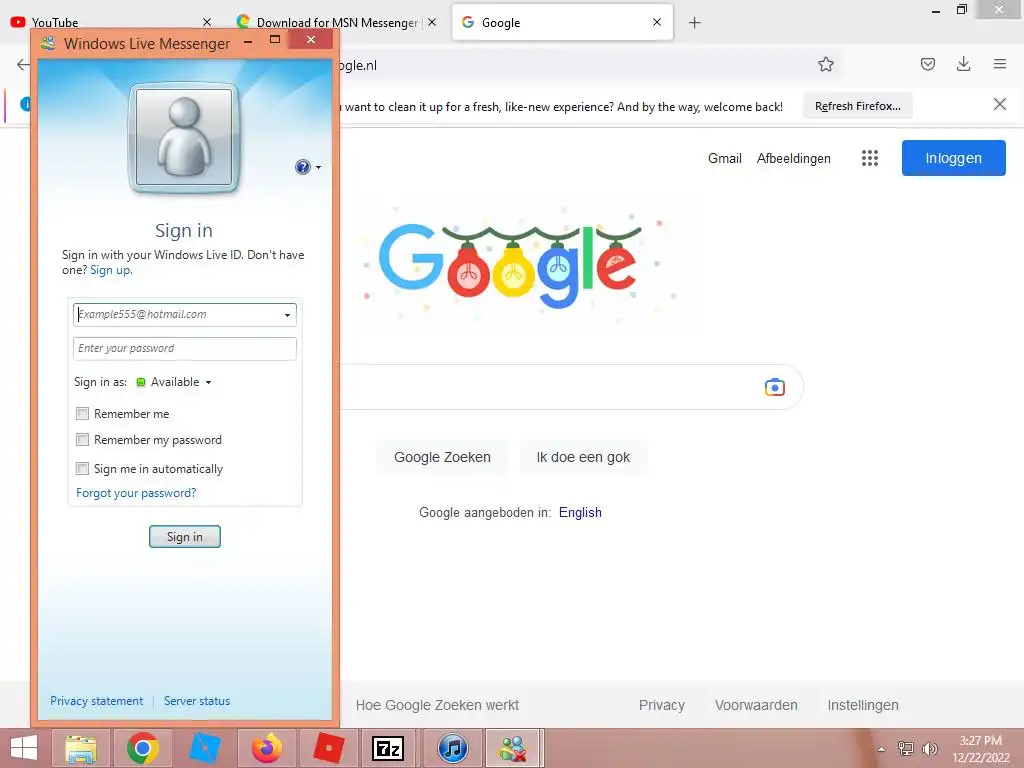The width and height of the screenshot is (1024, 768).
Task: Close the Download for MSN Messenger tab
Action: click(x=432, y=22)
